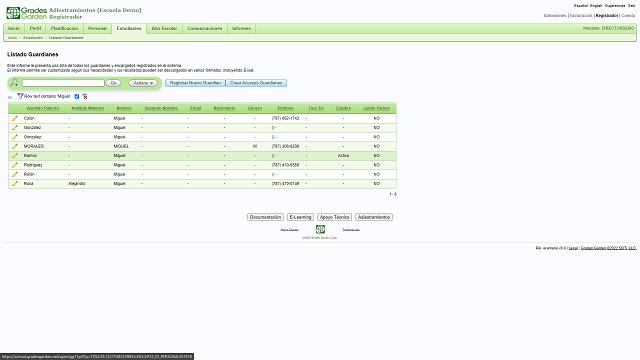Click Welcome DIRECTORDEMO user text

609,29
